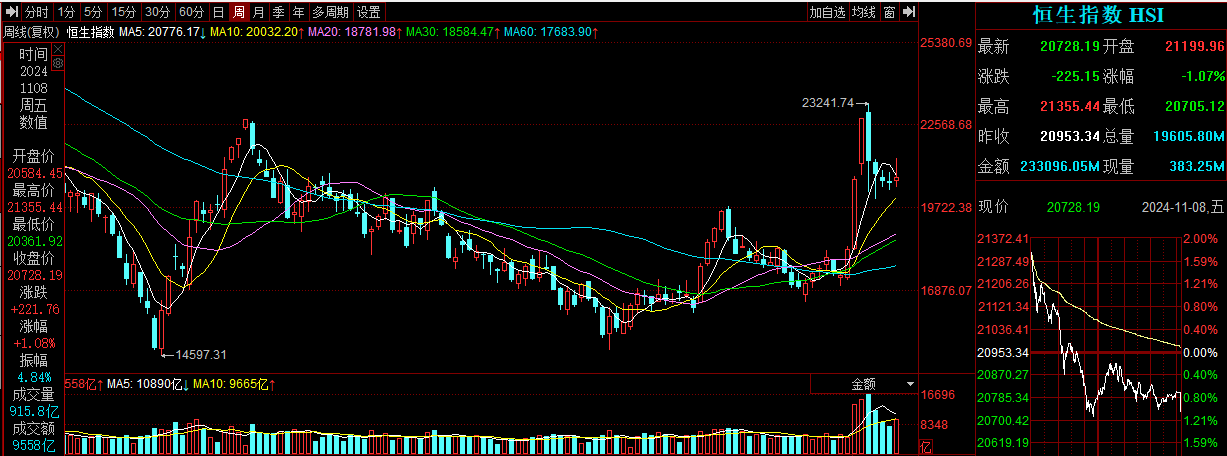Click the 涨跌 value -225.15

coord(1075,76)
